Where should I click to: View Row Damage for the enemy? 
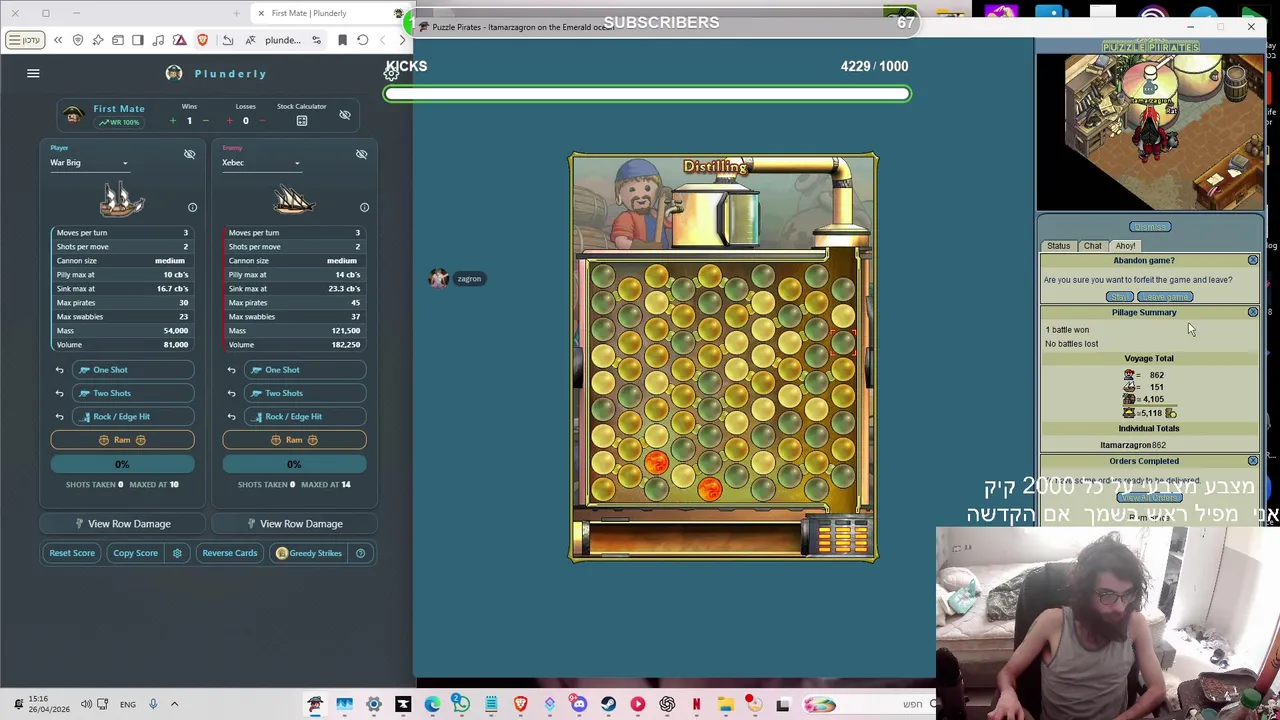294,524
